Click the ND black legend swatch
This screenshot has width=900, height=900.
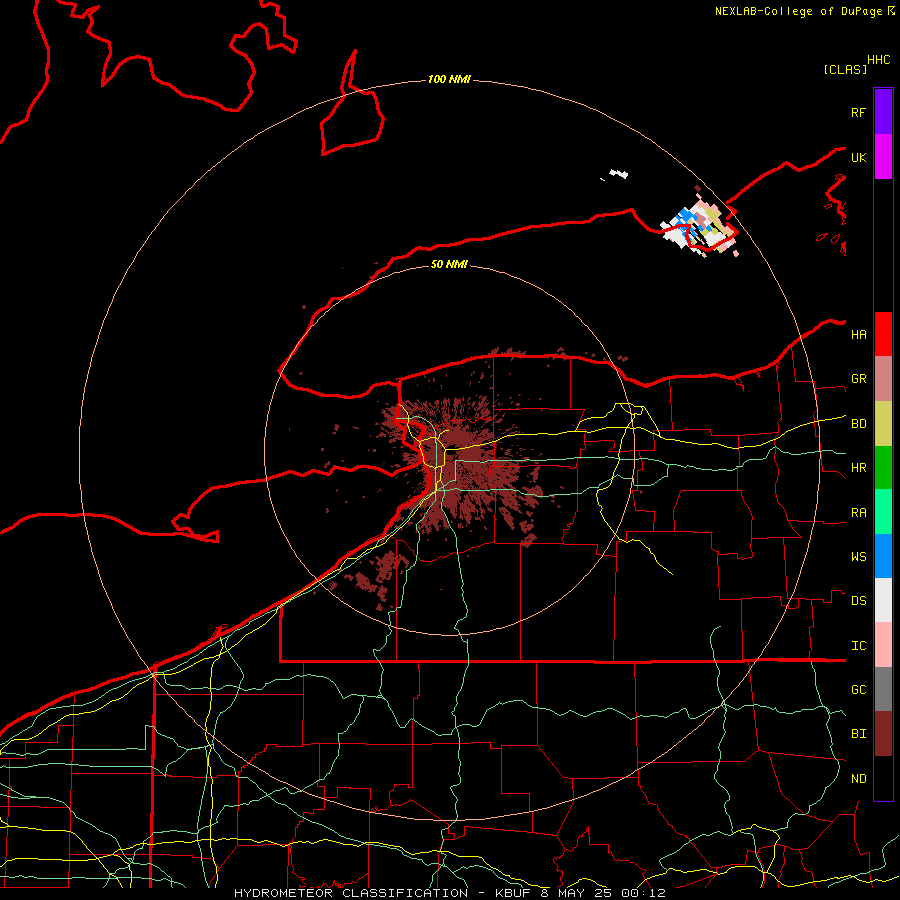coord(883,778)
